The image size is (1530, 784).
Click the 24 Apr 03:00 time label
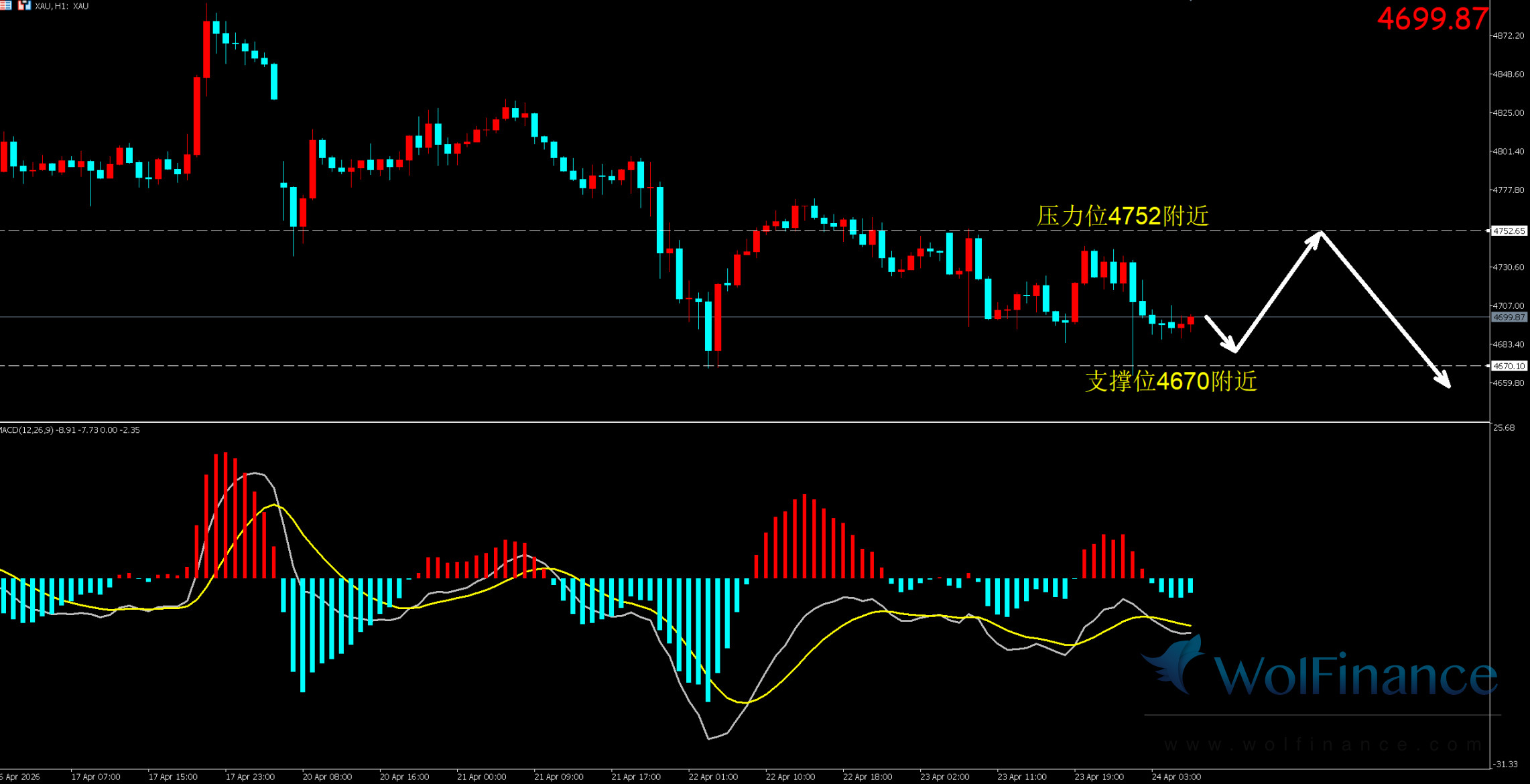(x=1176, y=777)
